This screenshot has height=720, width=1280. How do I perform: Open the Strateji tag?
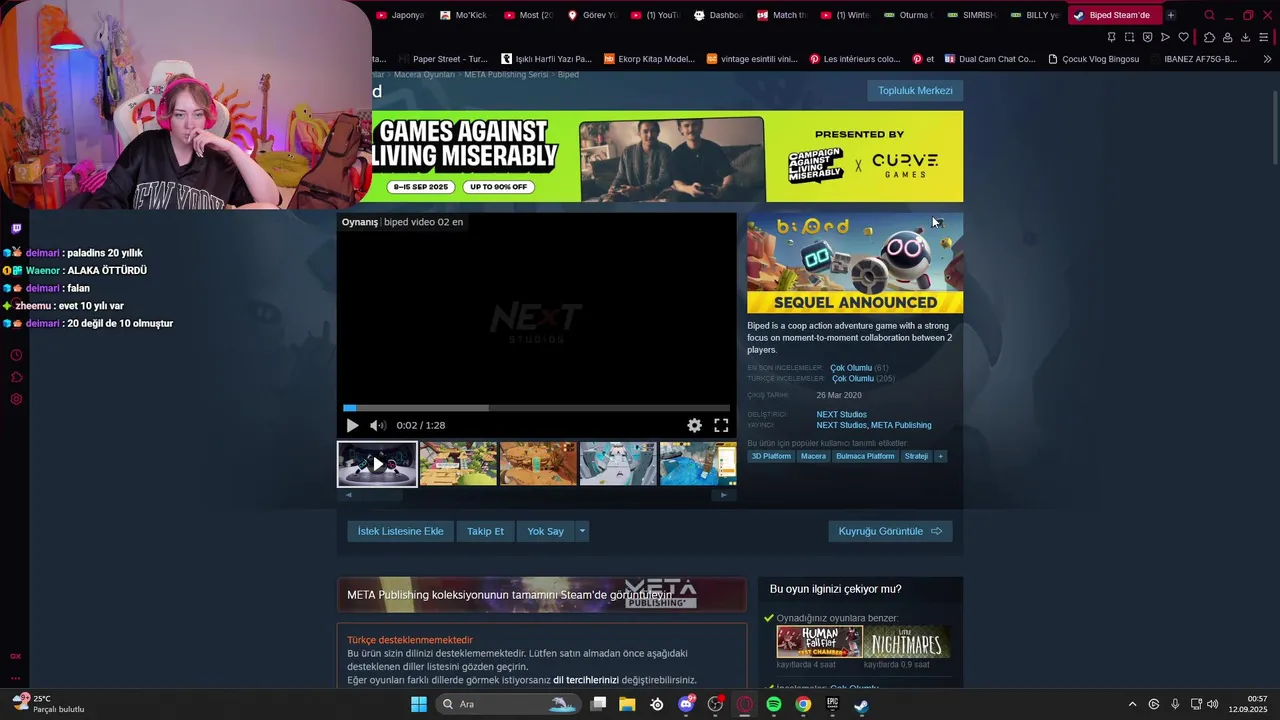coord(916,456)
